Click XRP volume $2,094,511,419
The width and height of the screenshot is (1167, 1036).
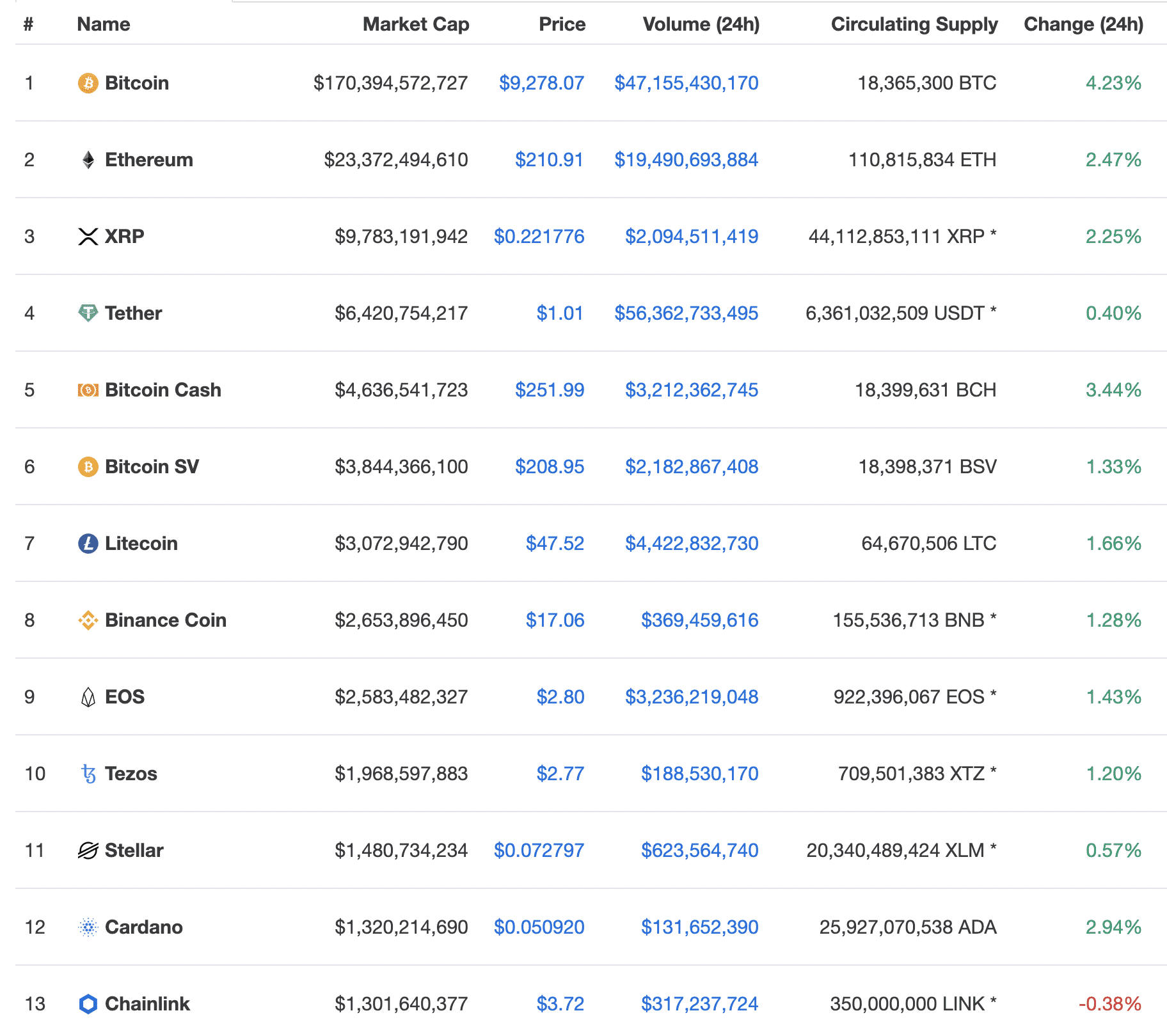pyautogui.click(x=692, y=237)
